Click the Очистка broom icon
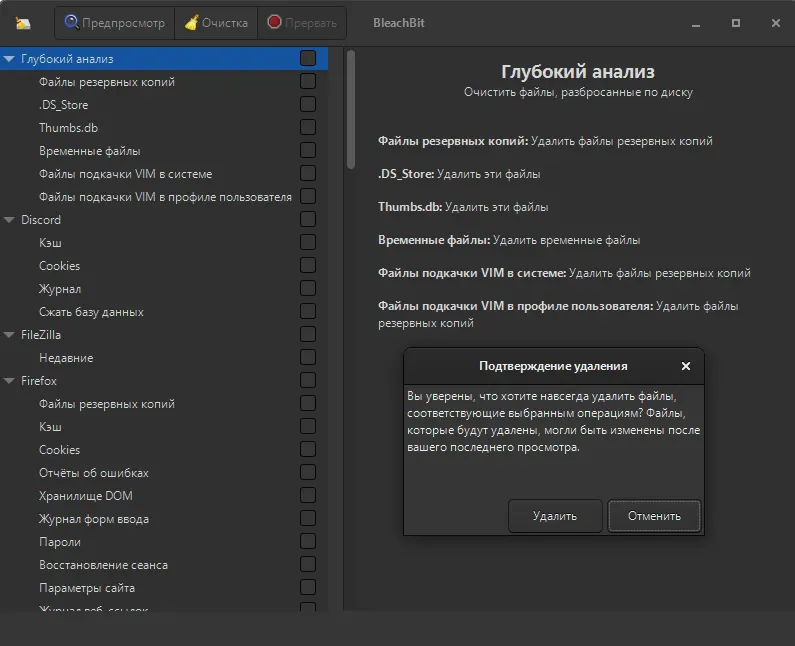 (191, 22)
